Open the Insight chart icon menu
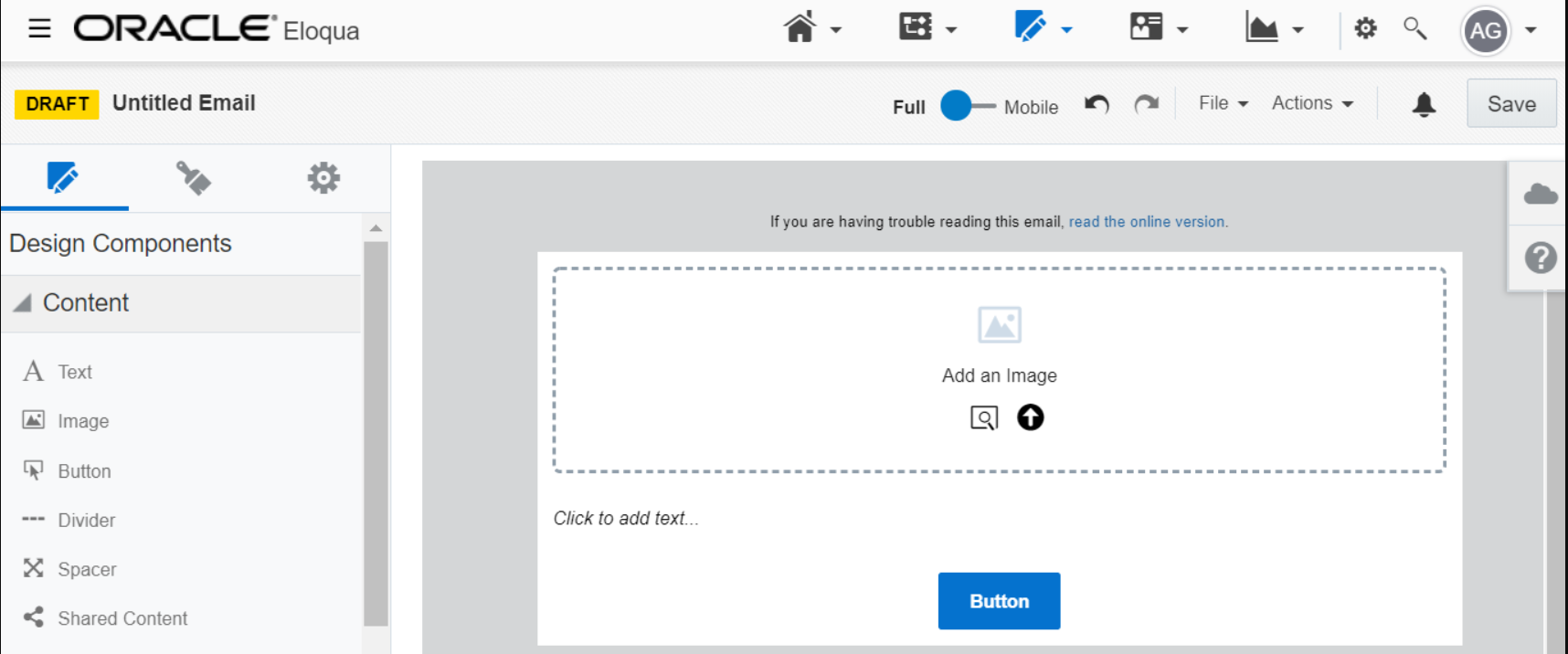Image resolution: width=1568 pixels, height=654 pixels. click(1261, 27)
